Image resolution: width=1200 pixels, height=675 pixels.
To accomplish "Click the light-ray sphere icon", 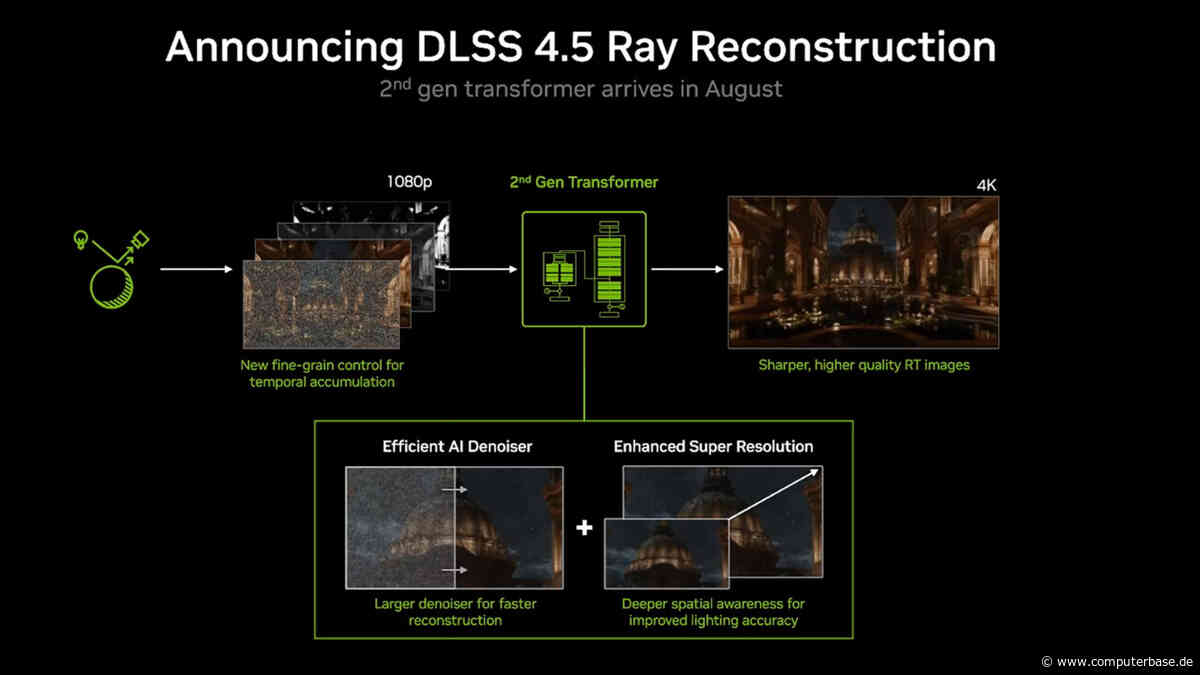I will click(111, 269).
